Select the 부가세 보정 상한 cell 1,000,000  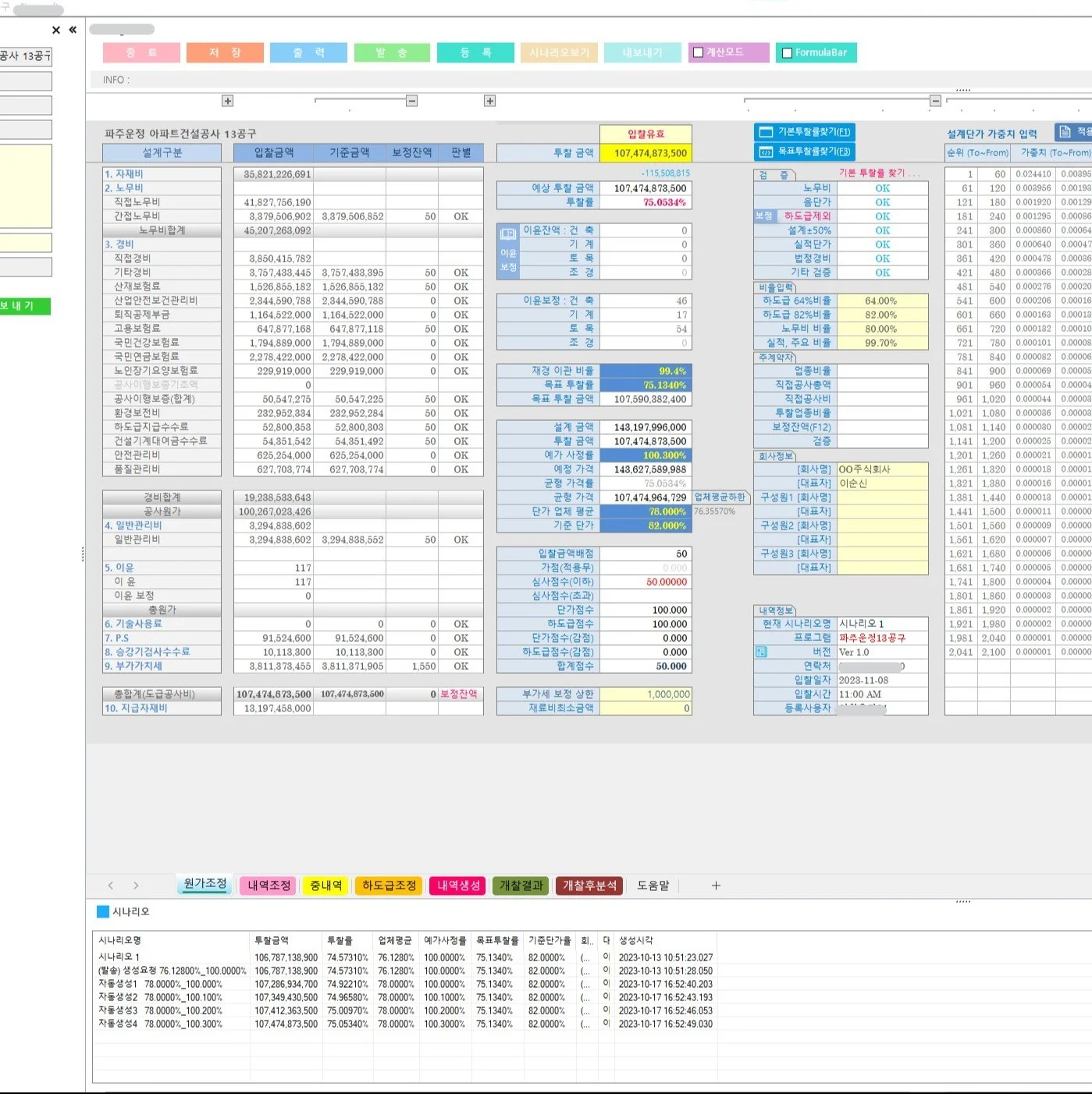pyautogui.click(x=646, y=694)
